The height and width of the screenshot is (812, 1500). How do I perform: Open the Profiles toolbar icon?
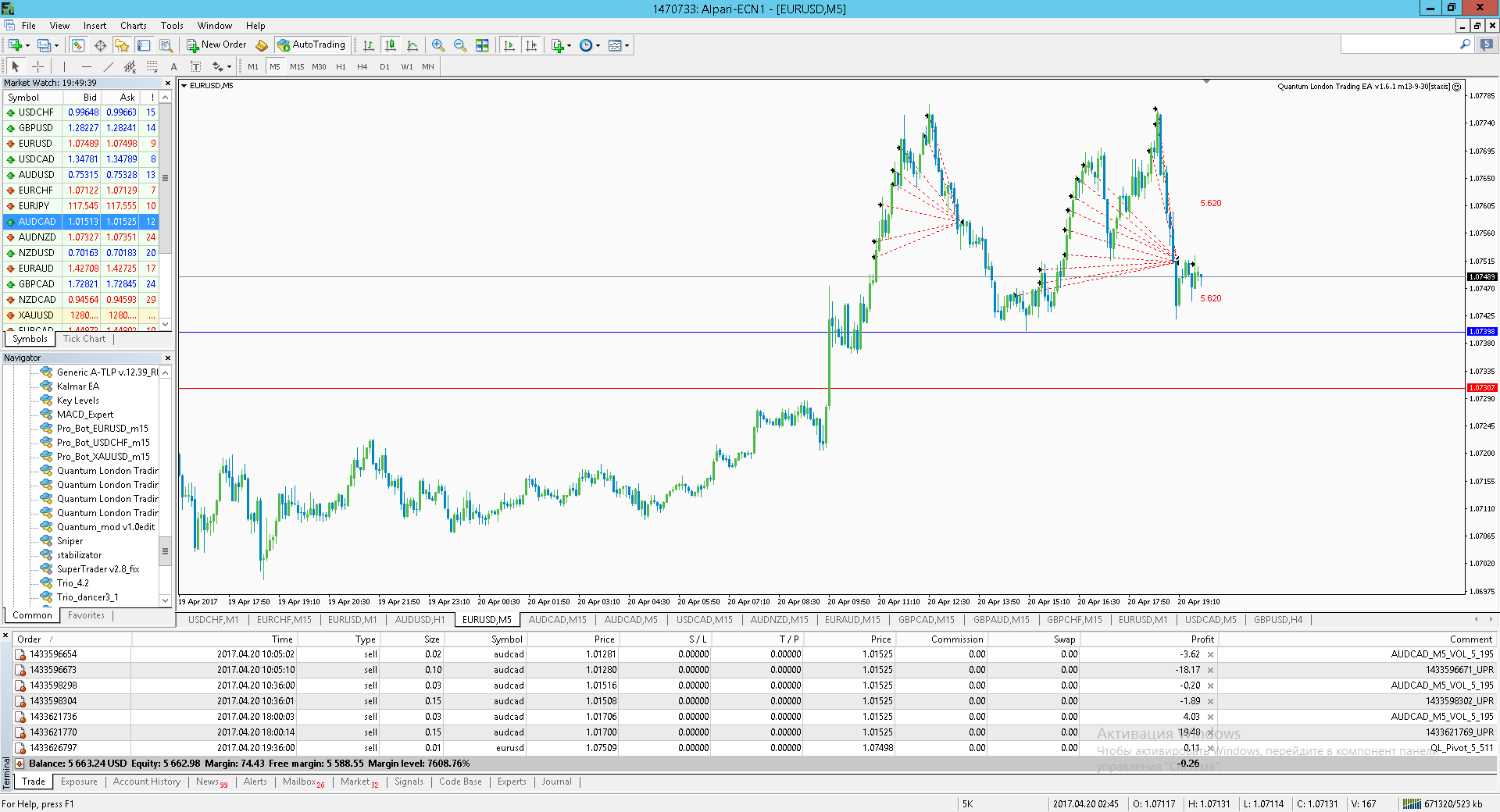tap(45, 45)
